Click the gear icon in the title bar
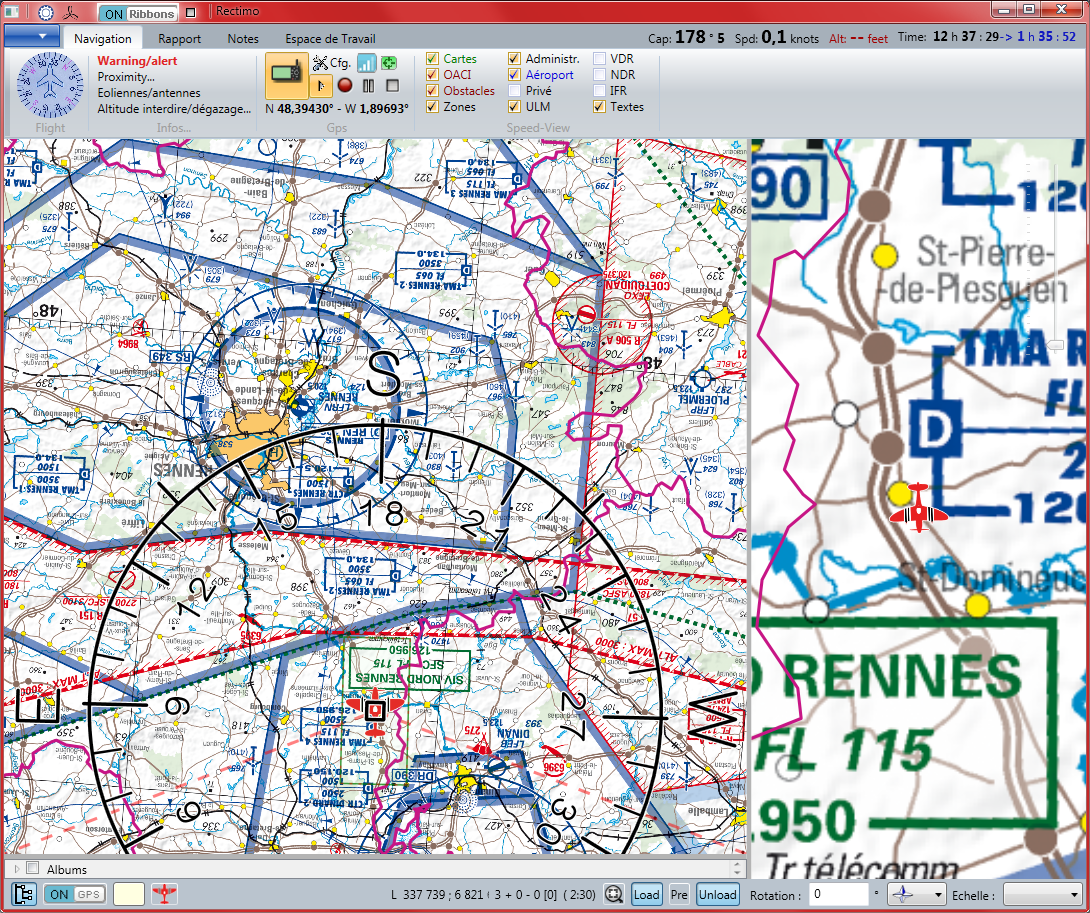 point(45,13)
